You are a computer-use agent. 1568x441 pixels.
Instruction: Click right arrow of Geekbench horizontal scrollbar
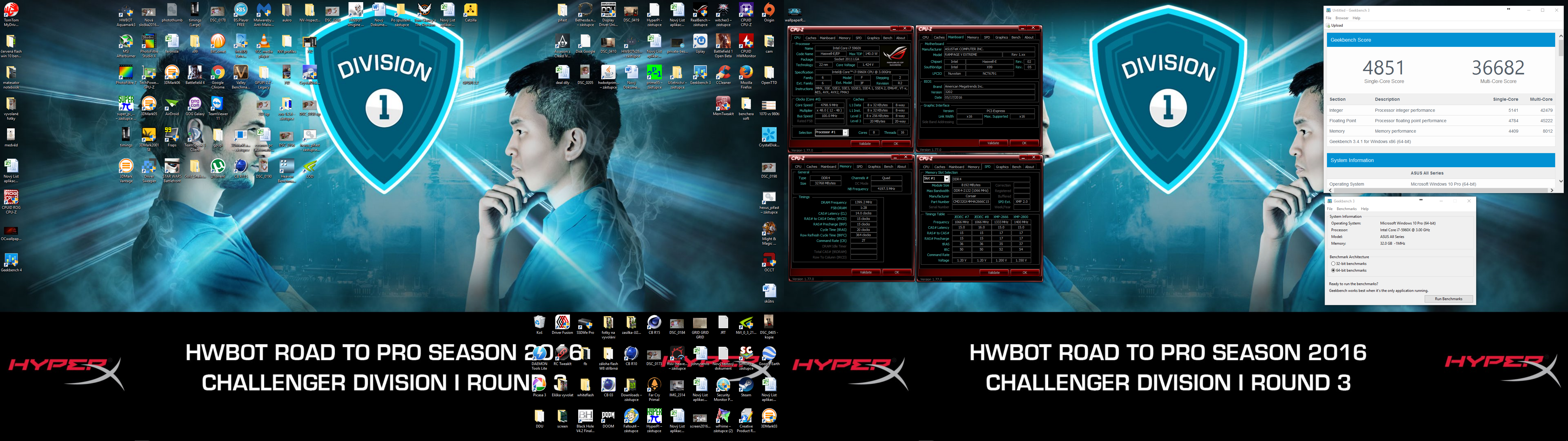point(1552,190)
